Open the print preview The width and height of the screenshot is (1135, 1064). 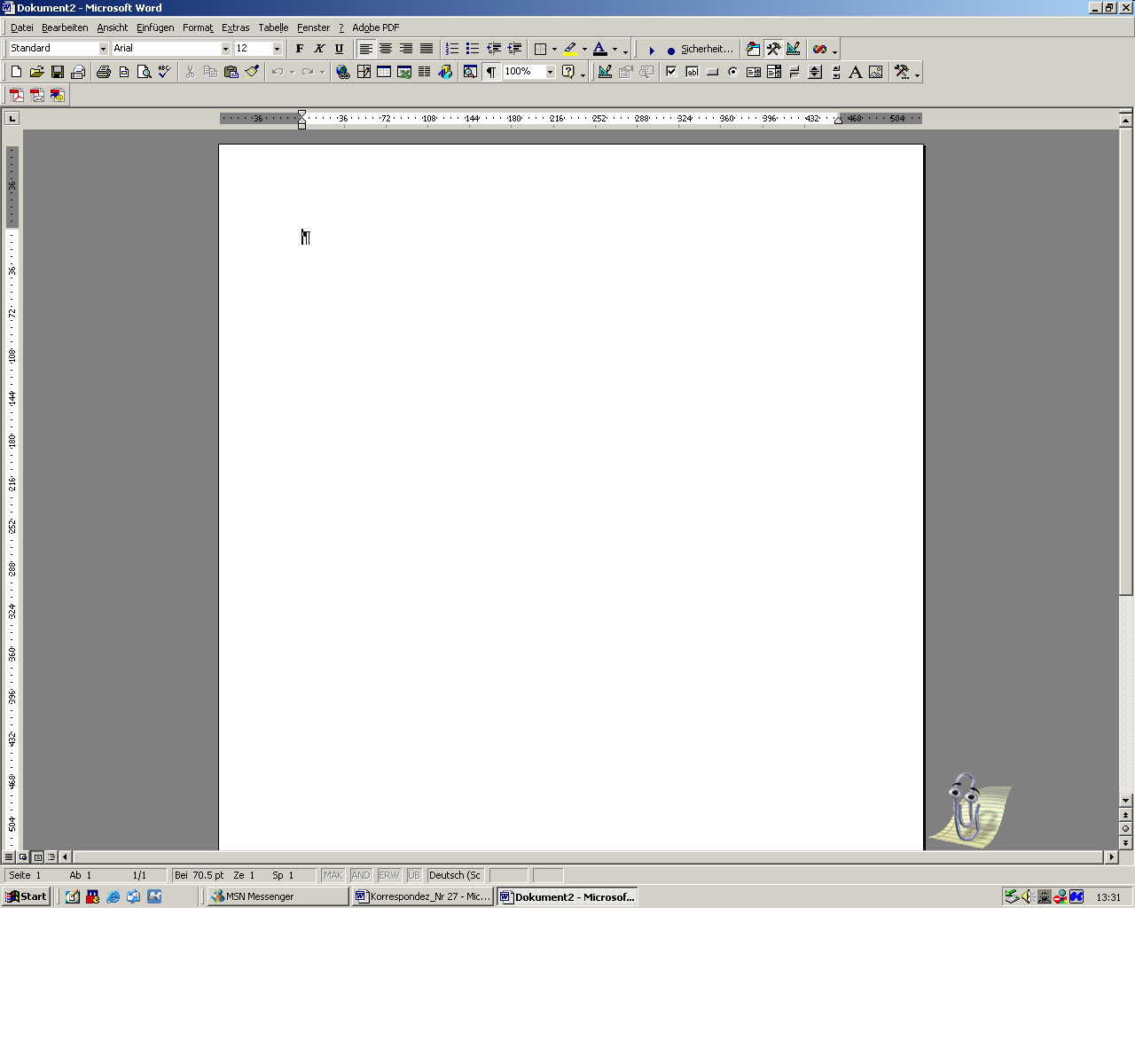(144, 72)
